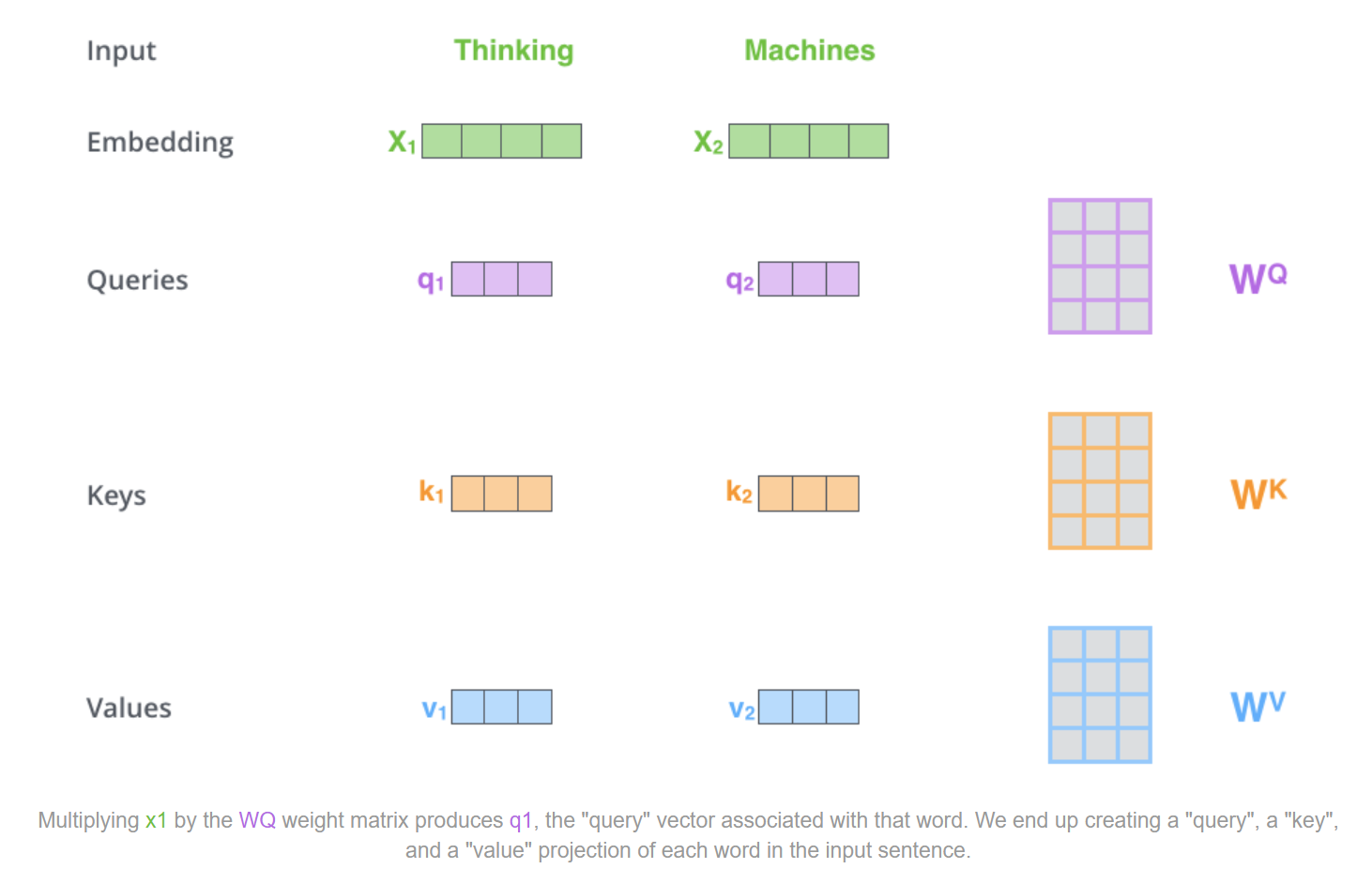Select the green X2 embedding vector
1372x884 pixels.
[x=809, y=141]
